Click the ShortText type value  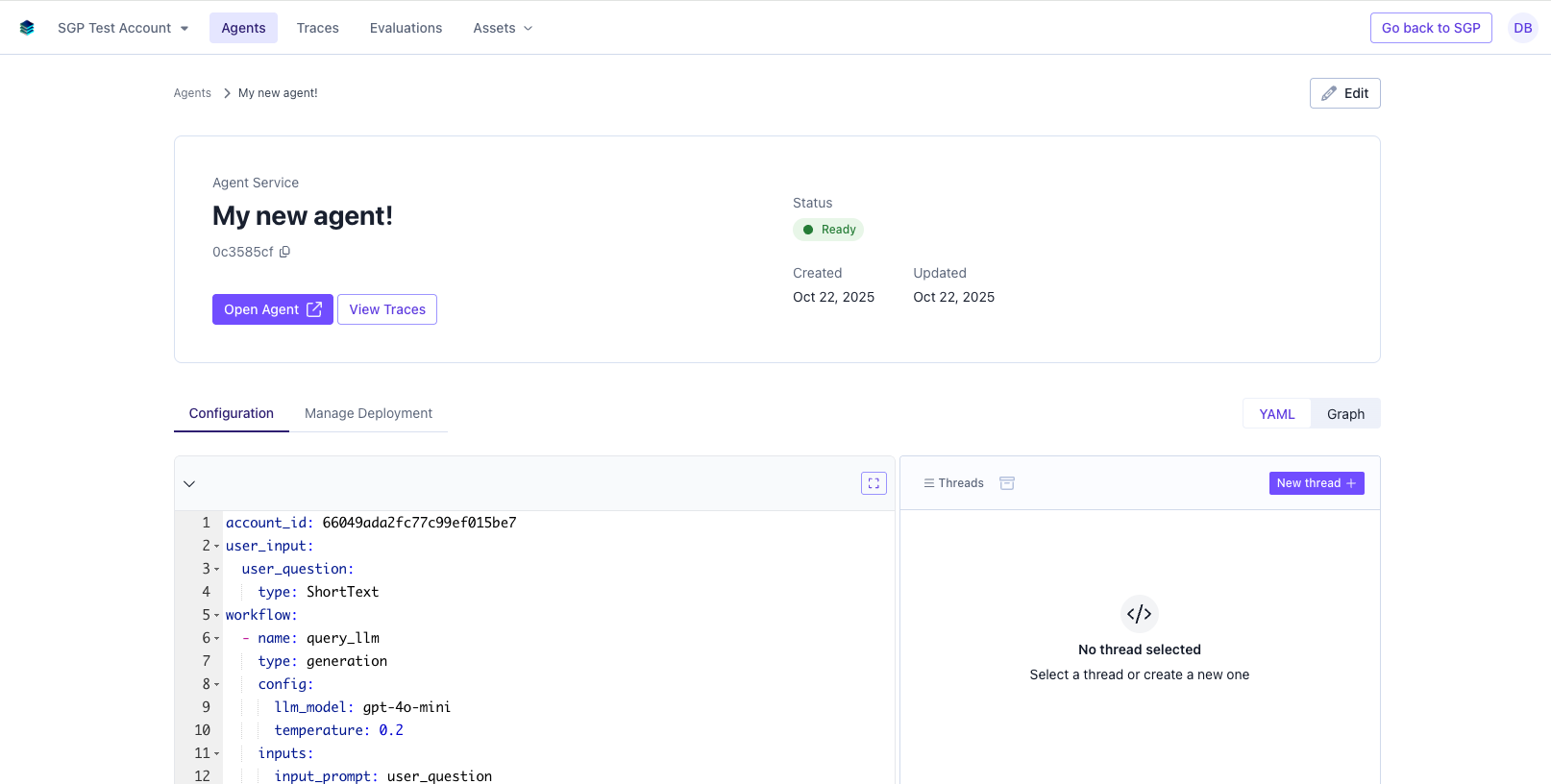point(342,592)
